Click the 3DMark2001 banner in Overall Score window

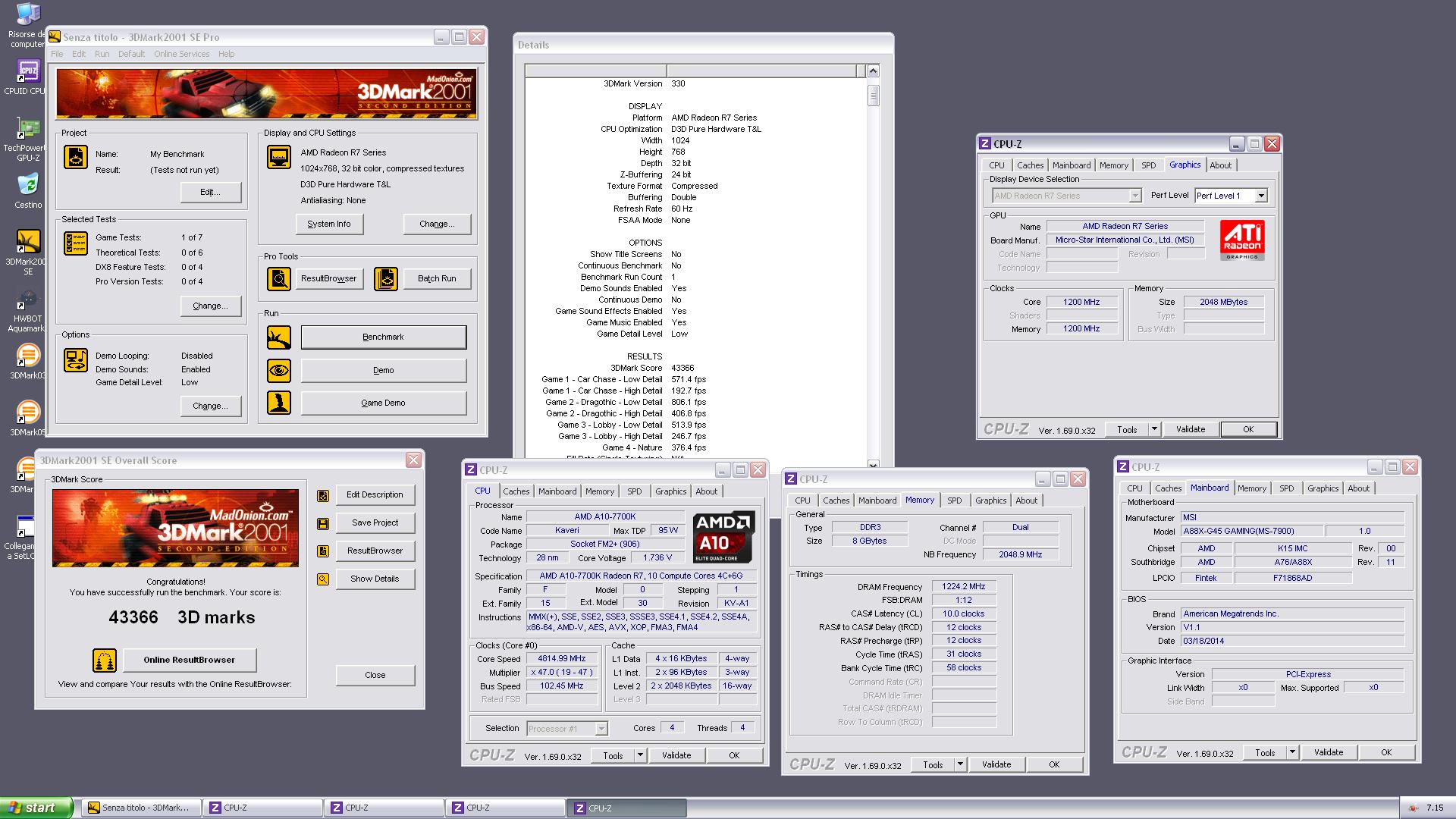(175, 529)
